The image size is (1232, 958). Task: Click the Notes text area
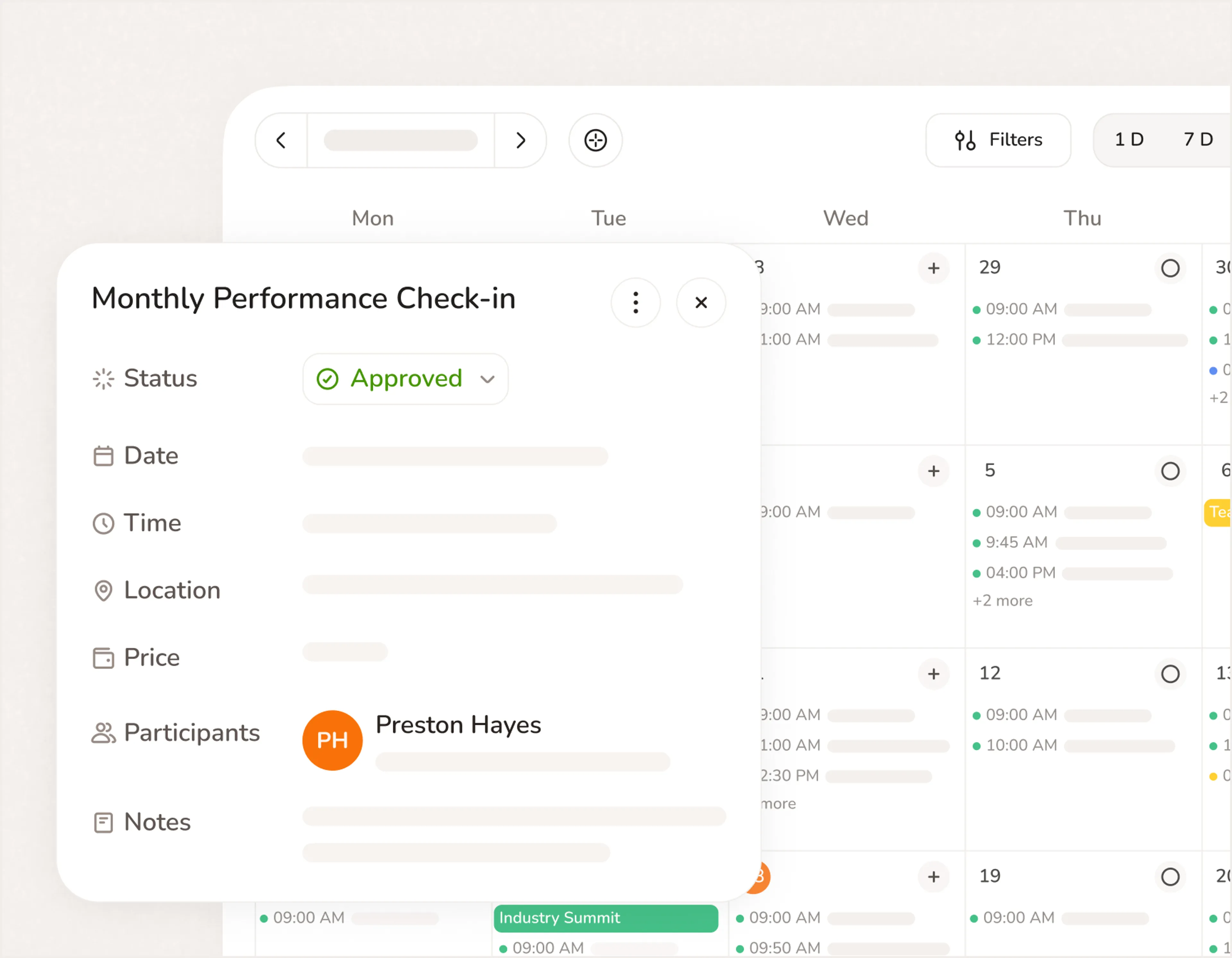click(x=514, y=835)
